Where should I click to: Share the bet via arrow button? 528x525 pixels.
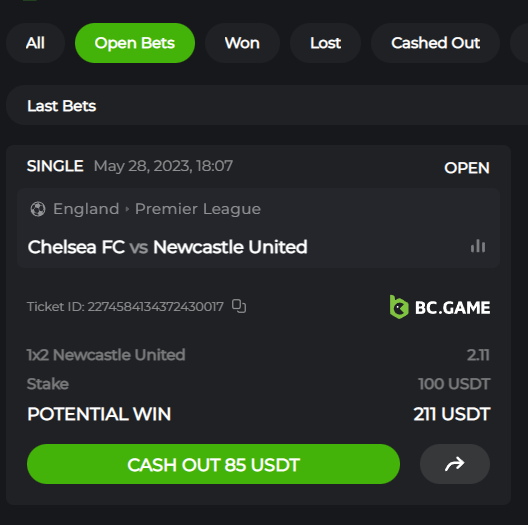455,464
